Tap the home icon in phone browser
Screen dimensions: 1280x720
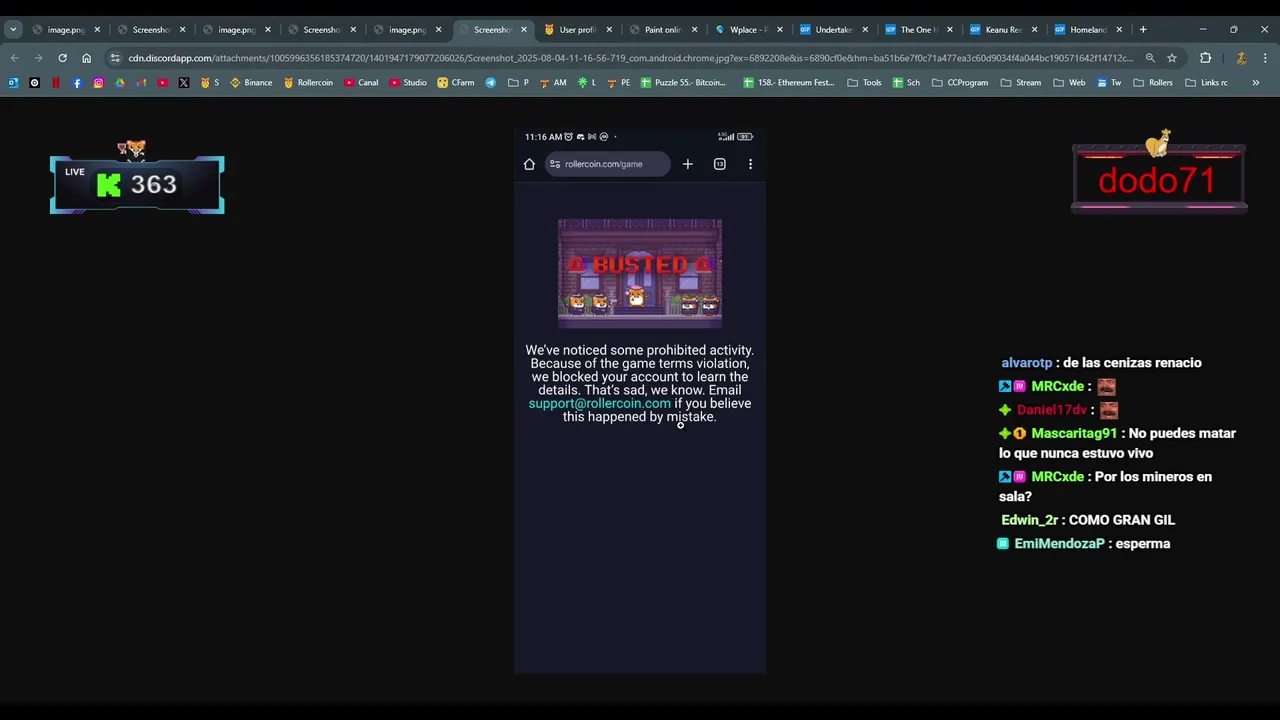529,164
